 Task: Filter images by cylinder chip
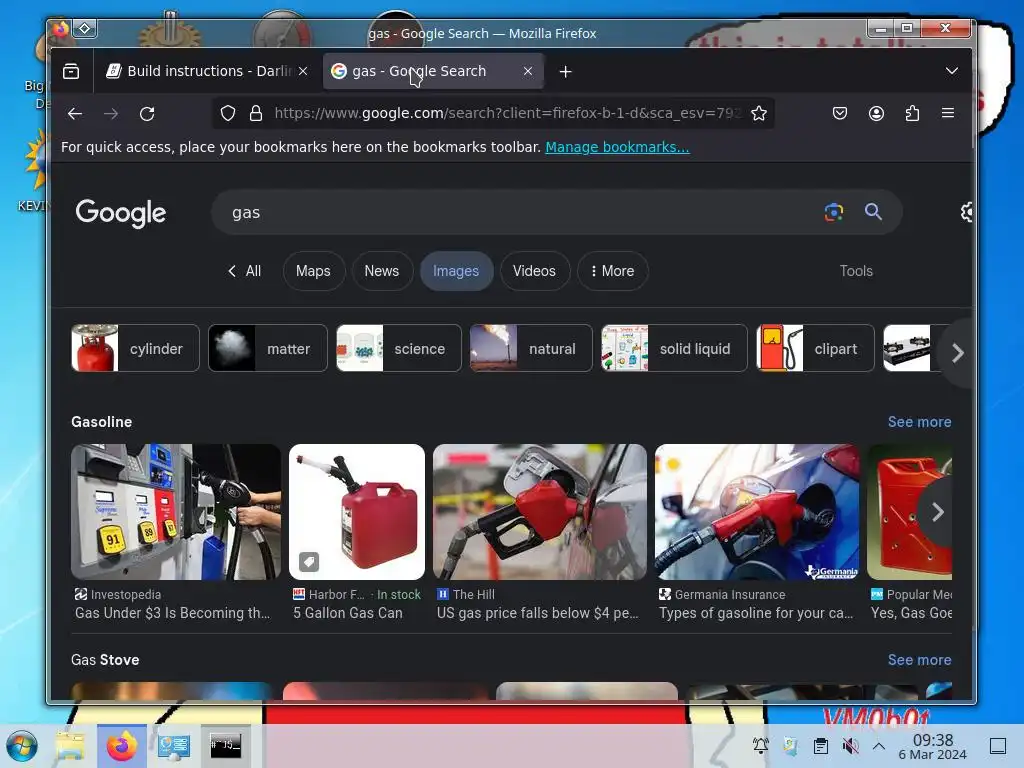pos(135,348)
